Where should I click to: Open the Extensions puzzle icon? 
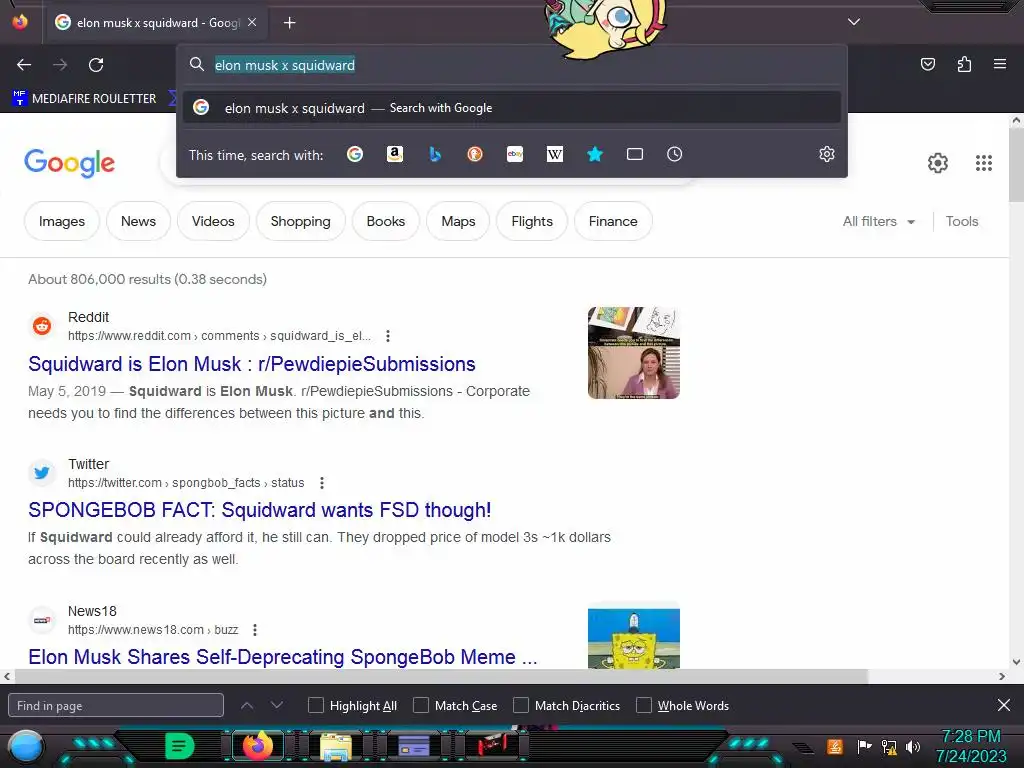click(x=964, y=64)
